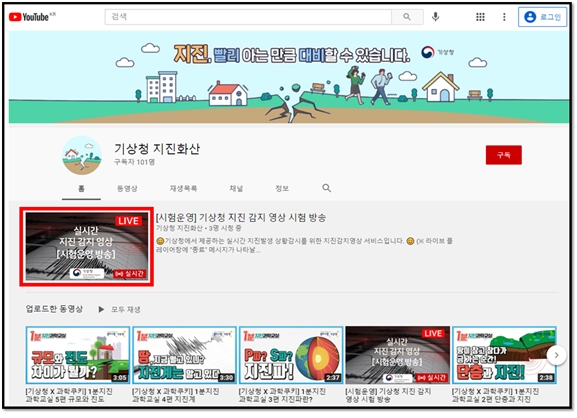Open the YouTube apps grid icon
The width and height of the screenshot is (577, 418).
pos(480,17)
